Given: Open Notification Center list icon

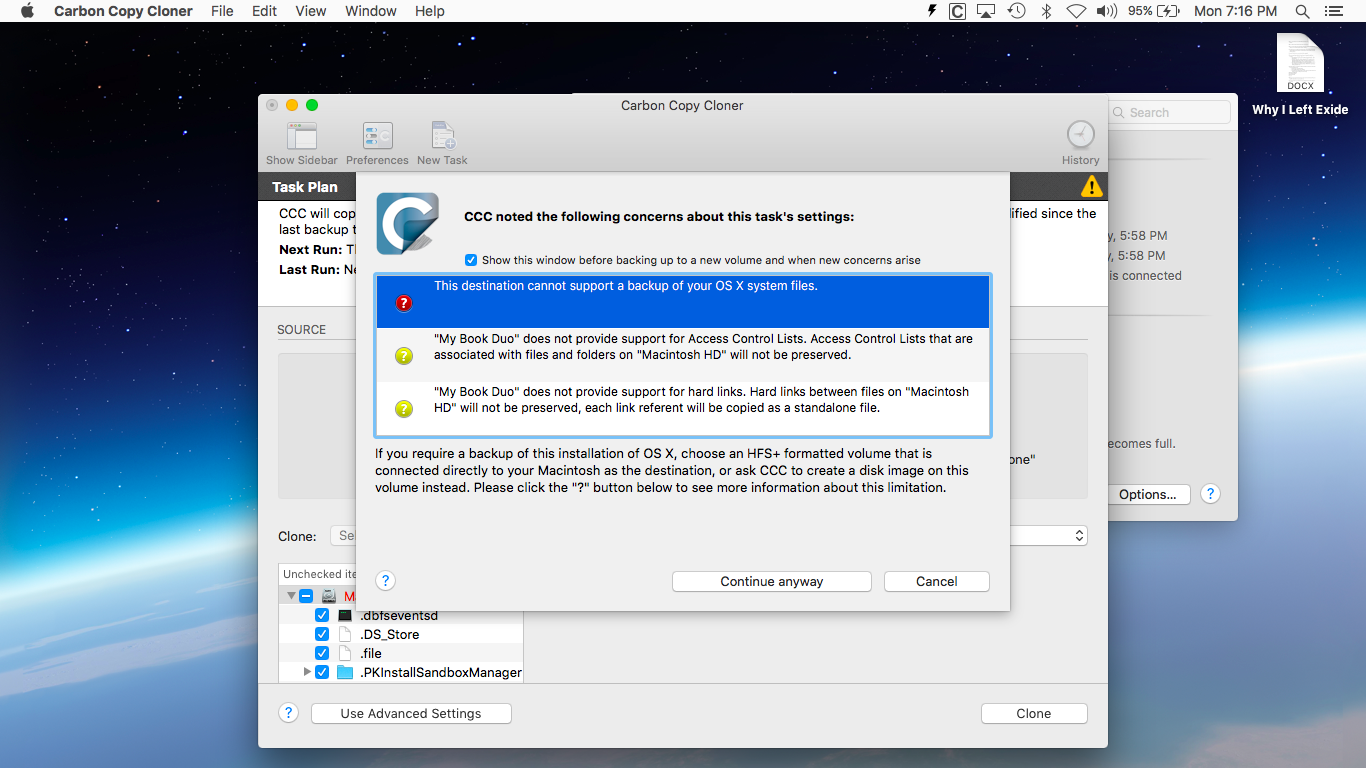Looking at the screenshot, I should [x=1333, y=11].
